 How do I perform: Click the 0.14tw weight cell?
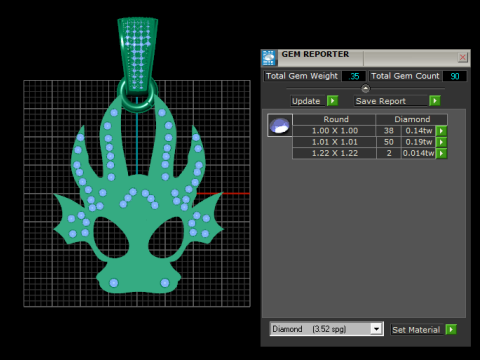418,131
